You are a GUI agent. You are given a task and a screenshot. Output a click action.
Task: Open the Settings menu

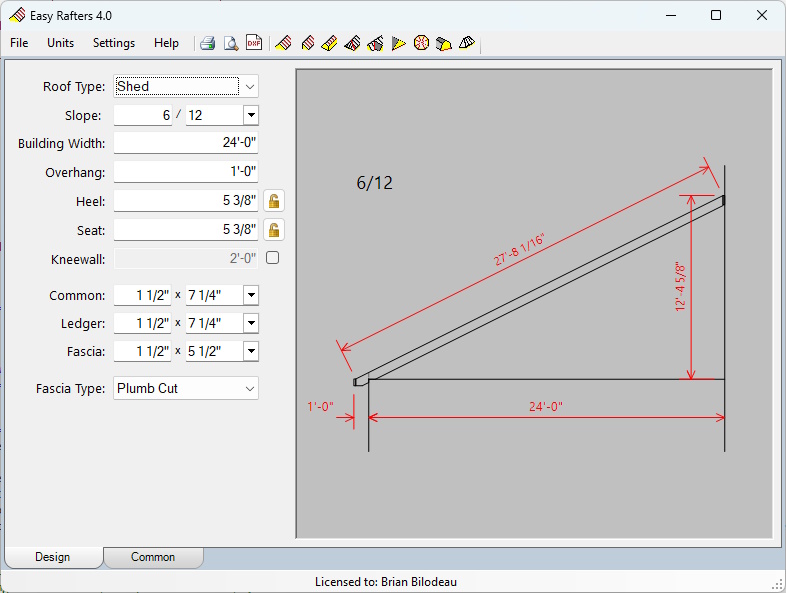(114, 43)
